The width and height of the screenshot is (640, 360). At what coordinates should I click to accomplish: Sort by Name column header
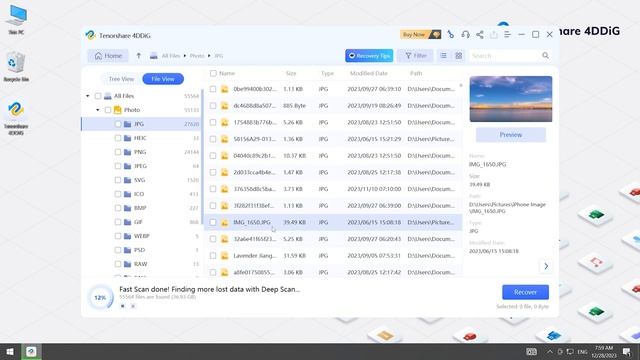click(227, 73)
